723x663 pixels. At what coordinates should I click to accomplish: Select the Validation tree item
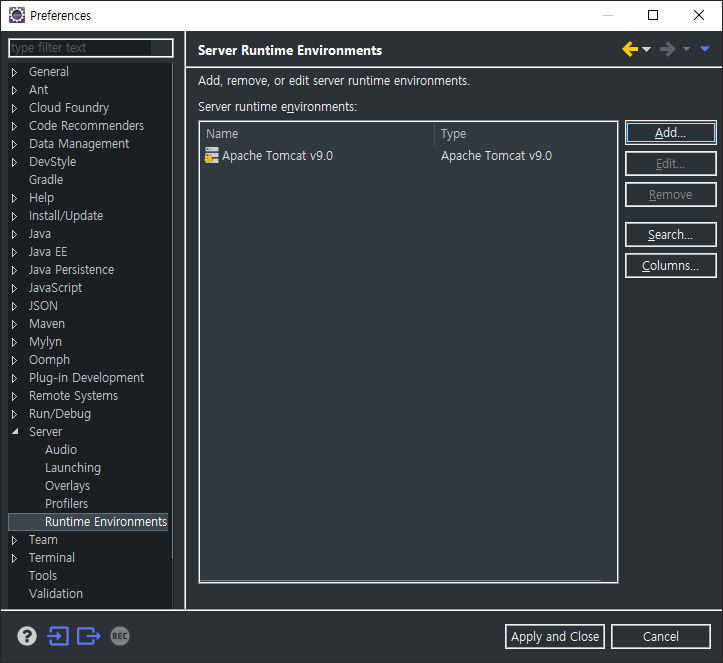tap(56, 593)
